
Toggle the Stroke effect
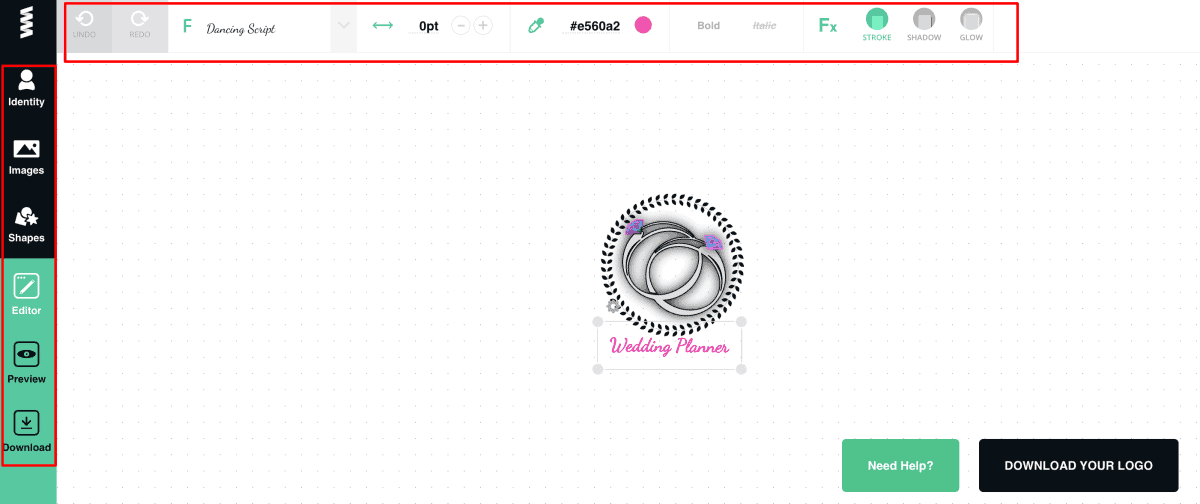(877, 26)
